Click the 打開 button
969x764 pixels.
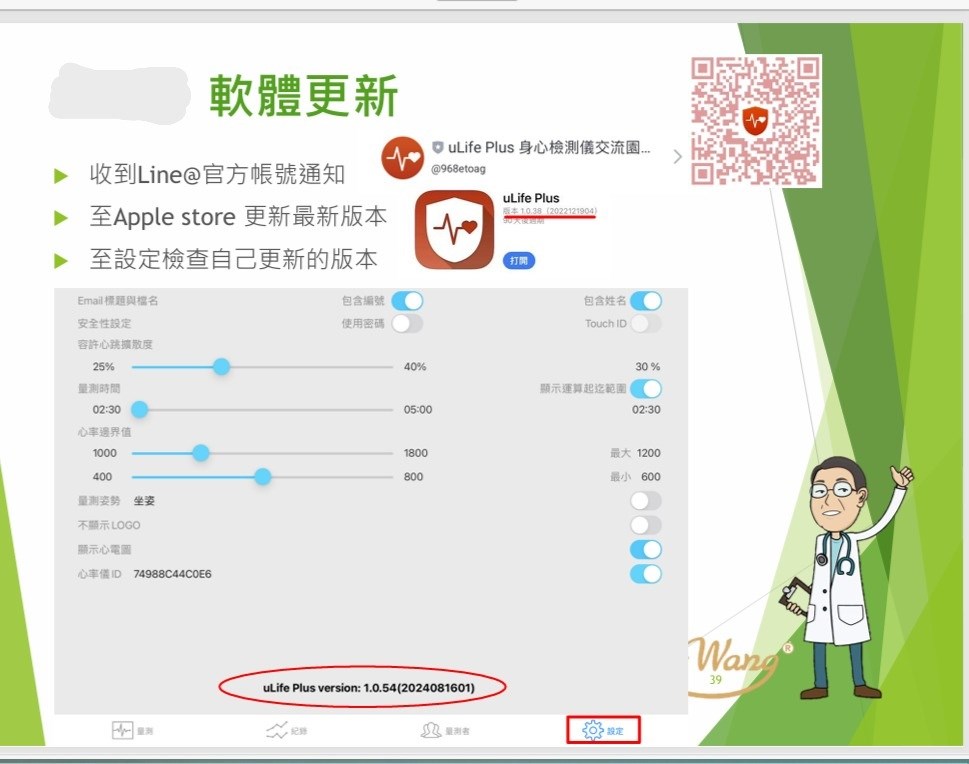point(518,261)
